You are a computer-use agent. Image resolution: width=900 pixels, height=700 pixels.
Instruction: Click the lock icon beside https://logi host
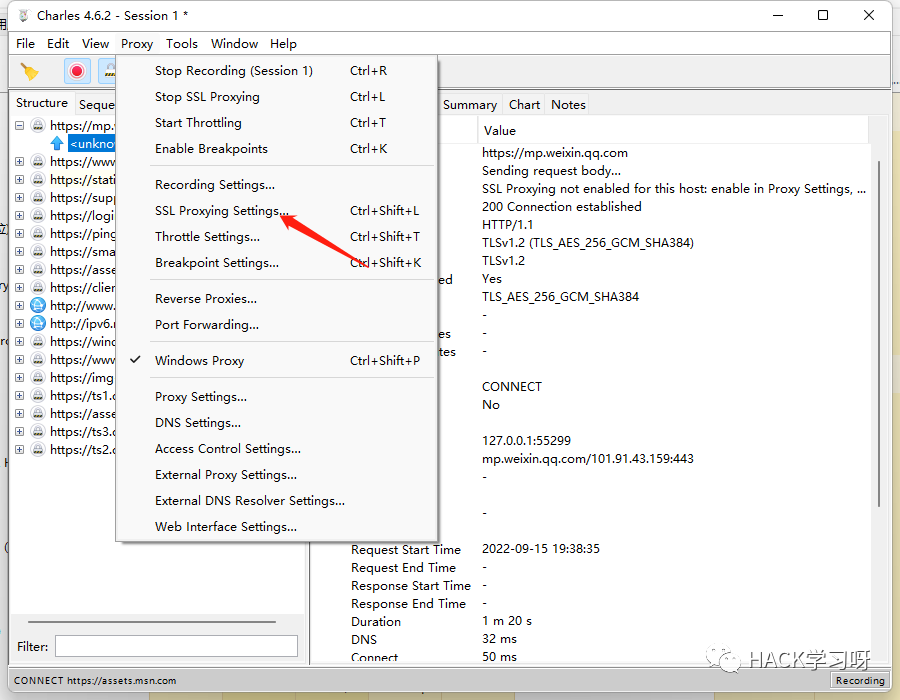(x=38, y=215)
